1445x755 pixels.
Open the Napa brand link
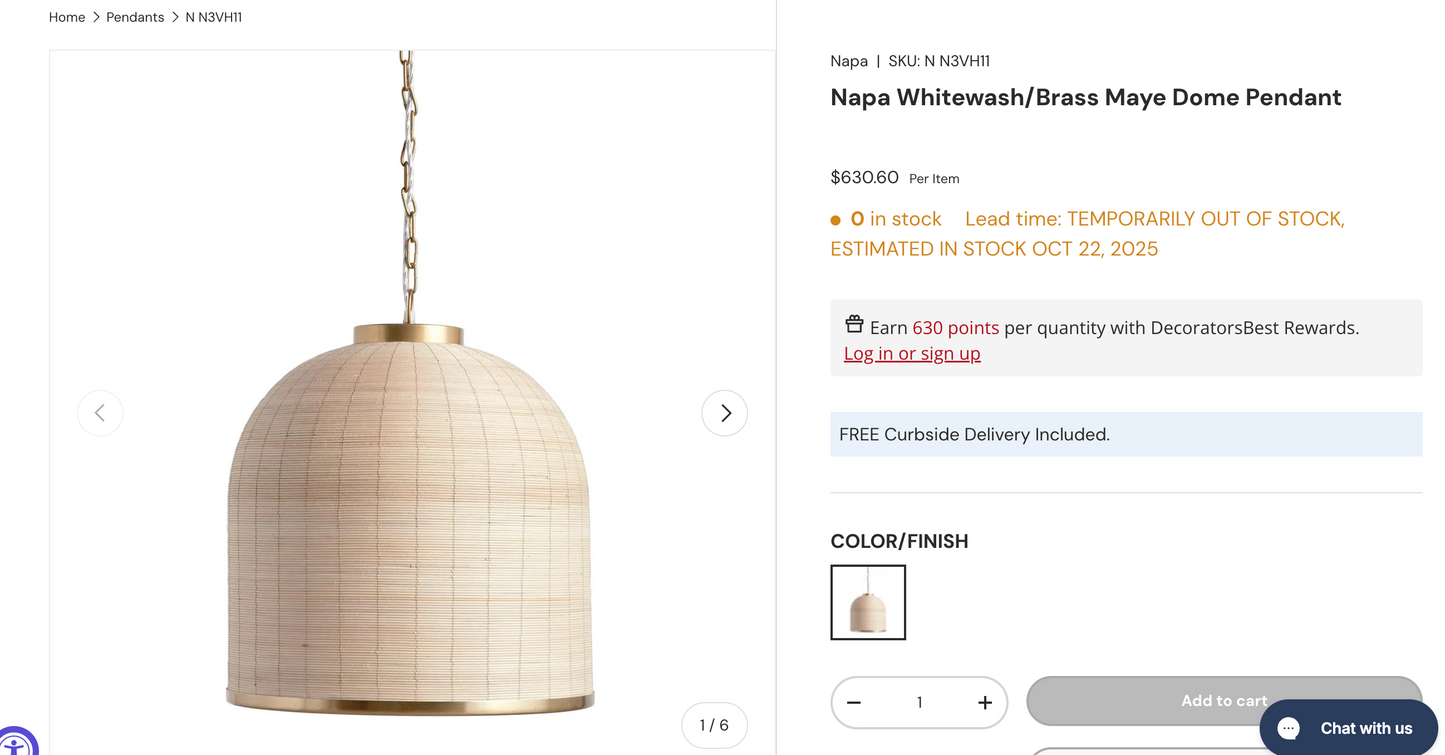(849, 61)
